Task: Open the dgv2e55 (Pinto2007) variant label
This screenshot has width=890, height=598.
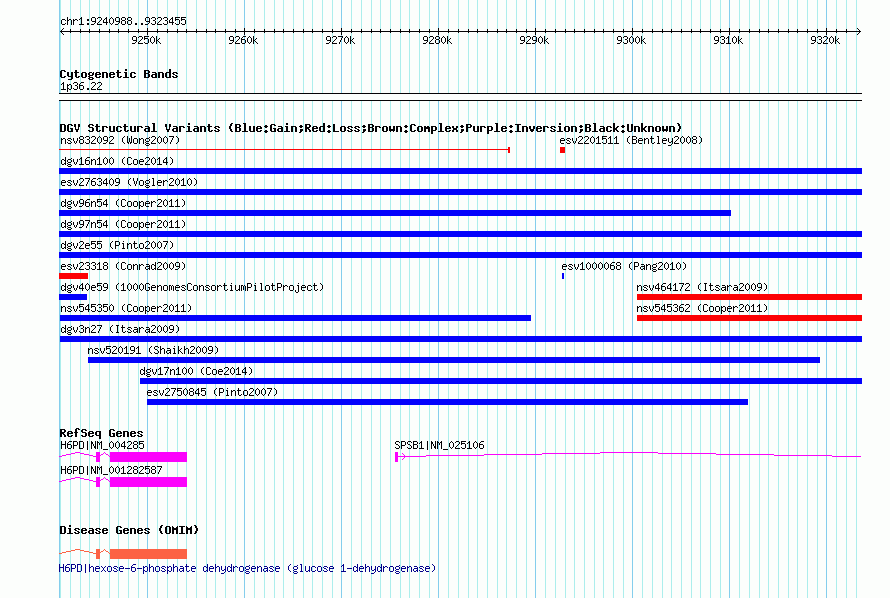Action: (117, 245)
